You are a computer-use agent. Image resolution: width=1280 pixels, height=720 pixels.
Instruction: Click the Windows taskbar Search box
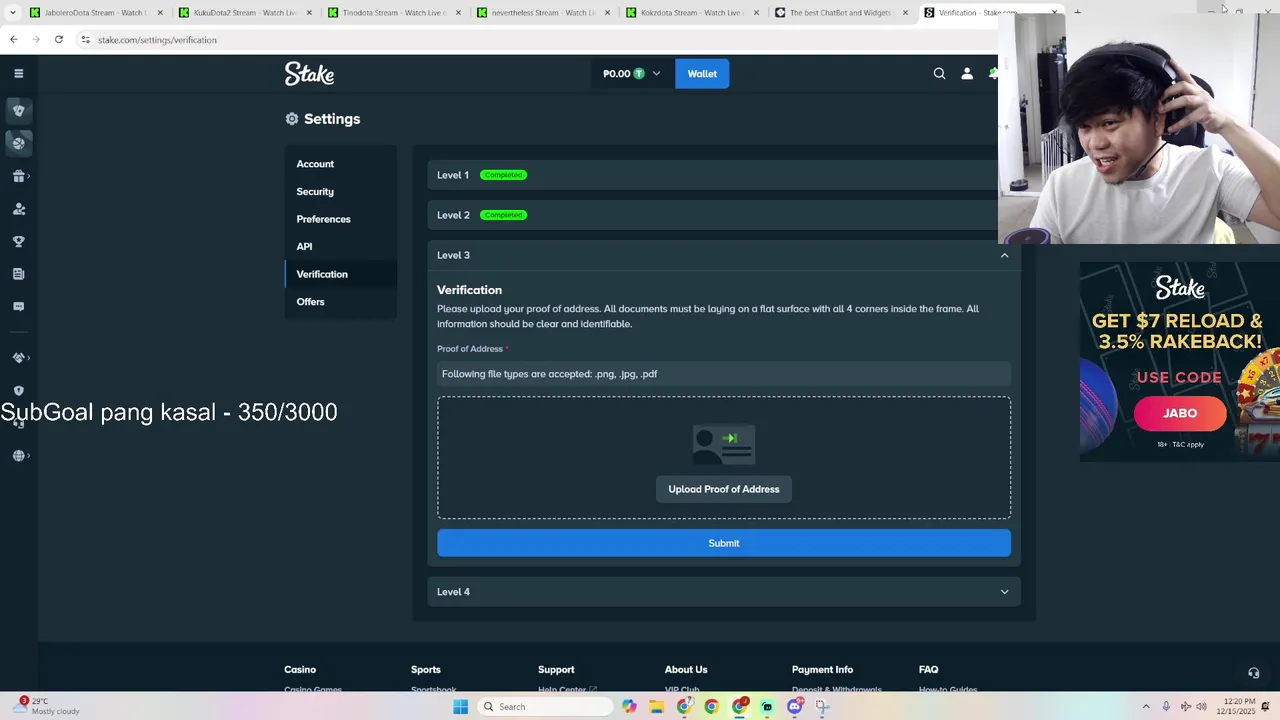(x=544, y=707)
